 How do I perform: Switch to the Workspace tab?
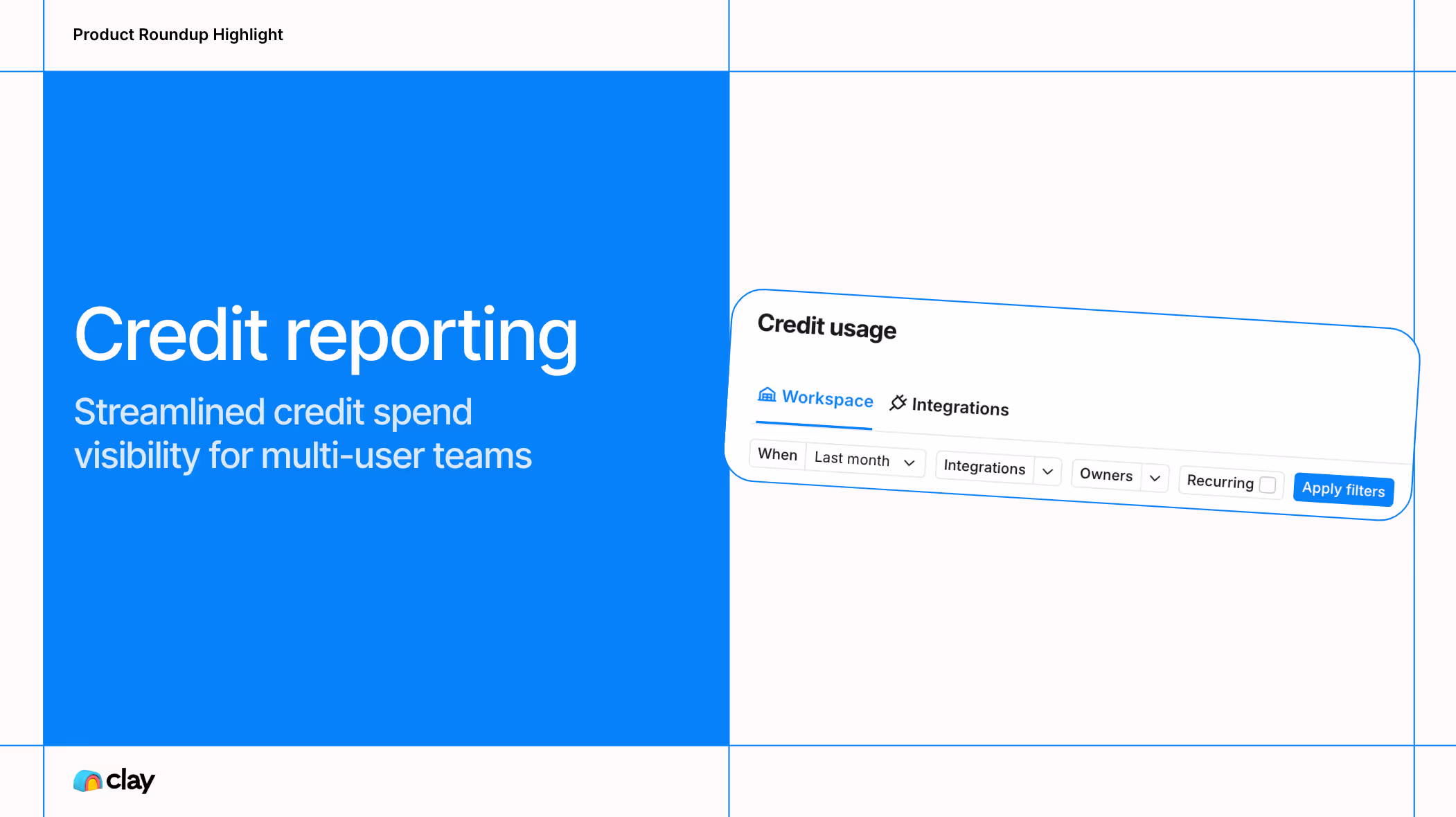[x=827, y=399]
